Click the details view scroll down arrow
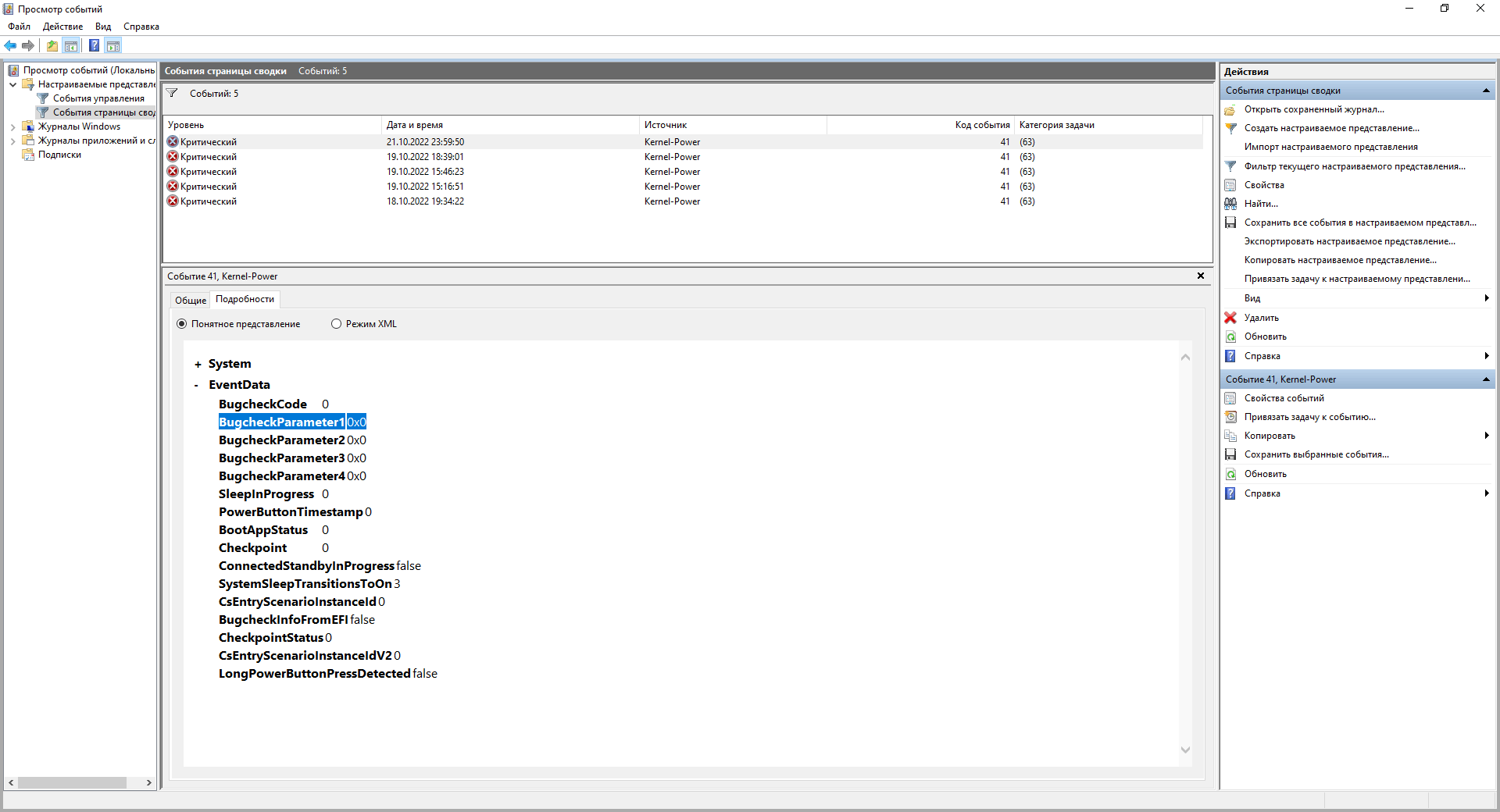The height and width of the screenshot is (812, 1500). (1185, 750)
